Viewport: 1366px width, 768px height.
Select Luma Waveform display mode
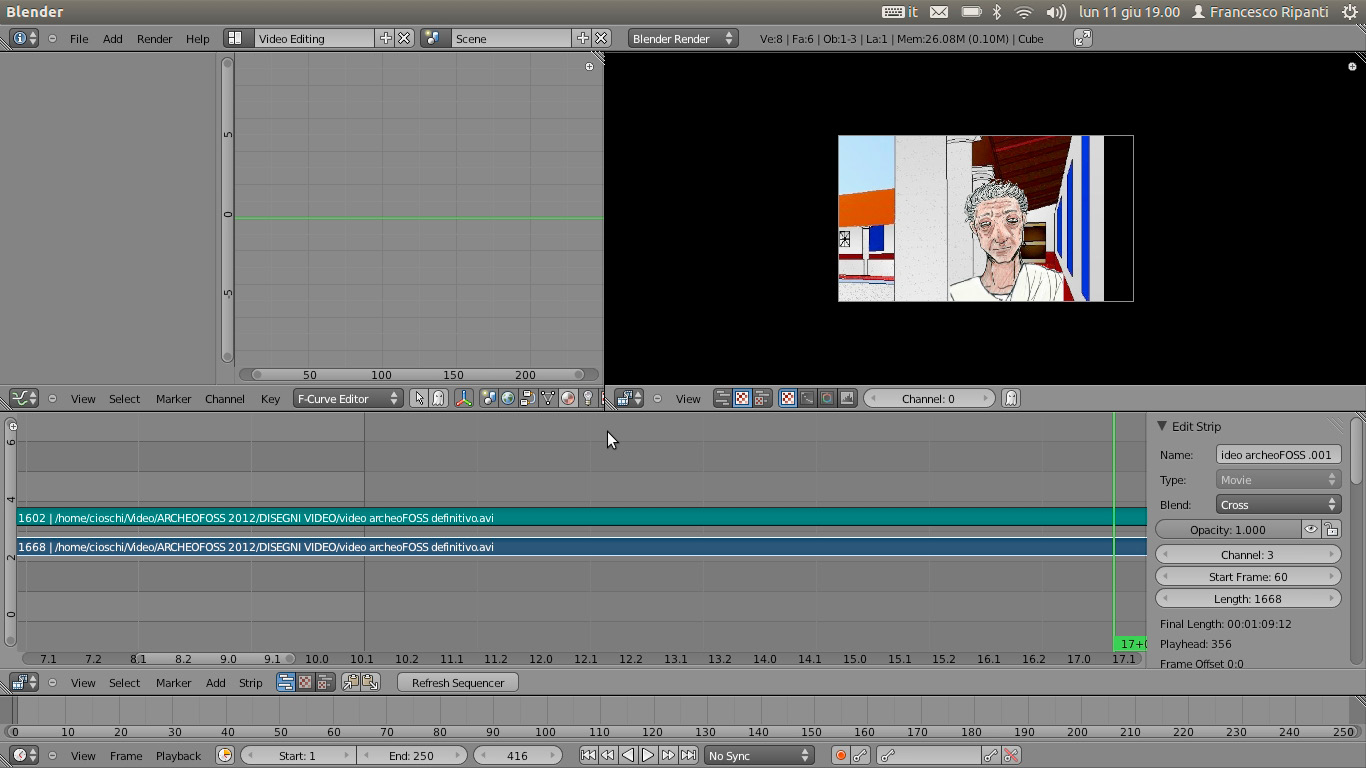pos(807,398)
